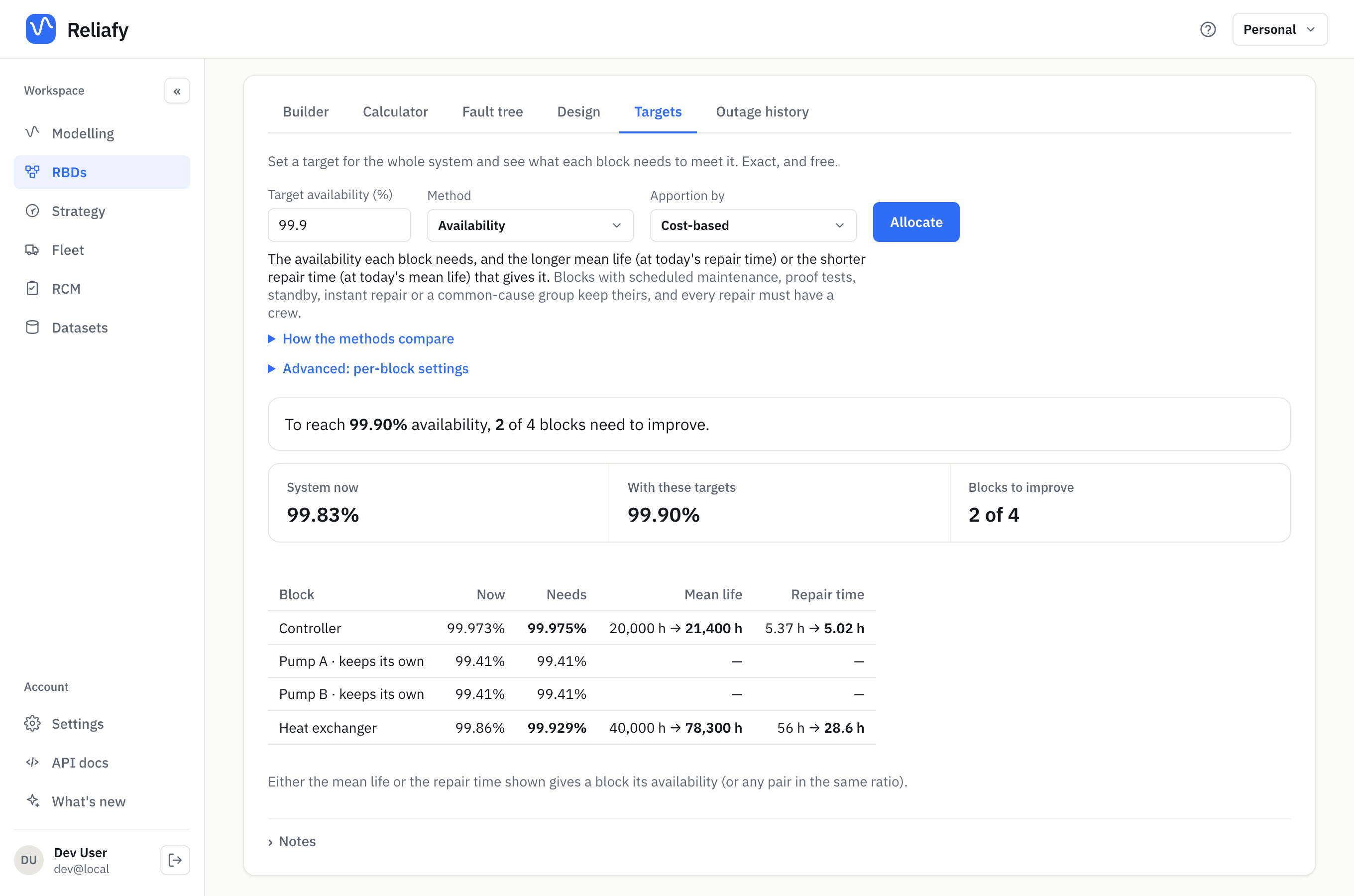This screenshot has width=1354, height=896.
Task: Open the Apportion by Cost-based dropdown
Action: coord(753,225)
